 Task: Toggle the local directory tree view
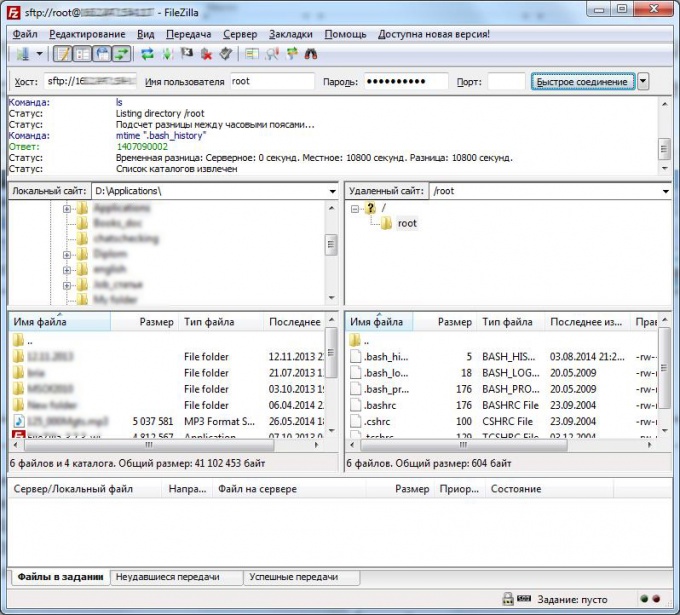tap(82, 54)
